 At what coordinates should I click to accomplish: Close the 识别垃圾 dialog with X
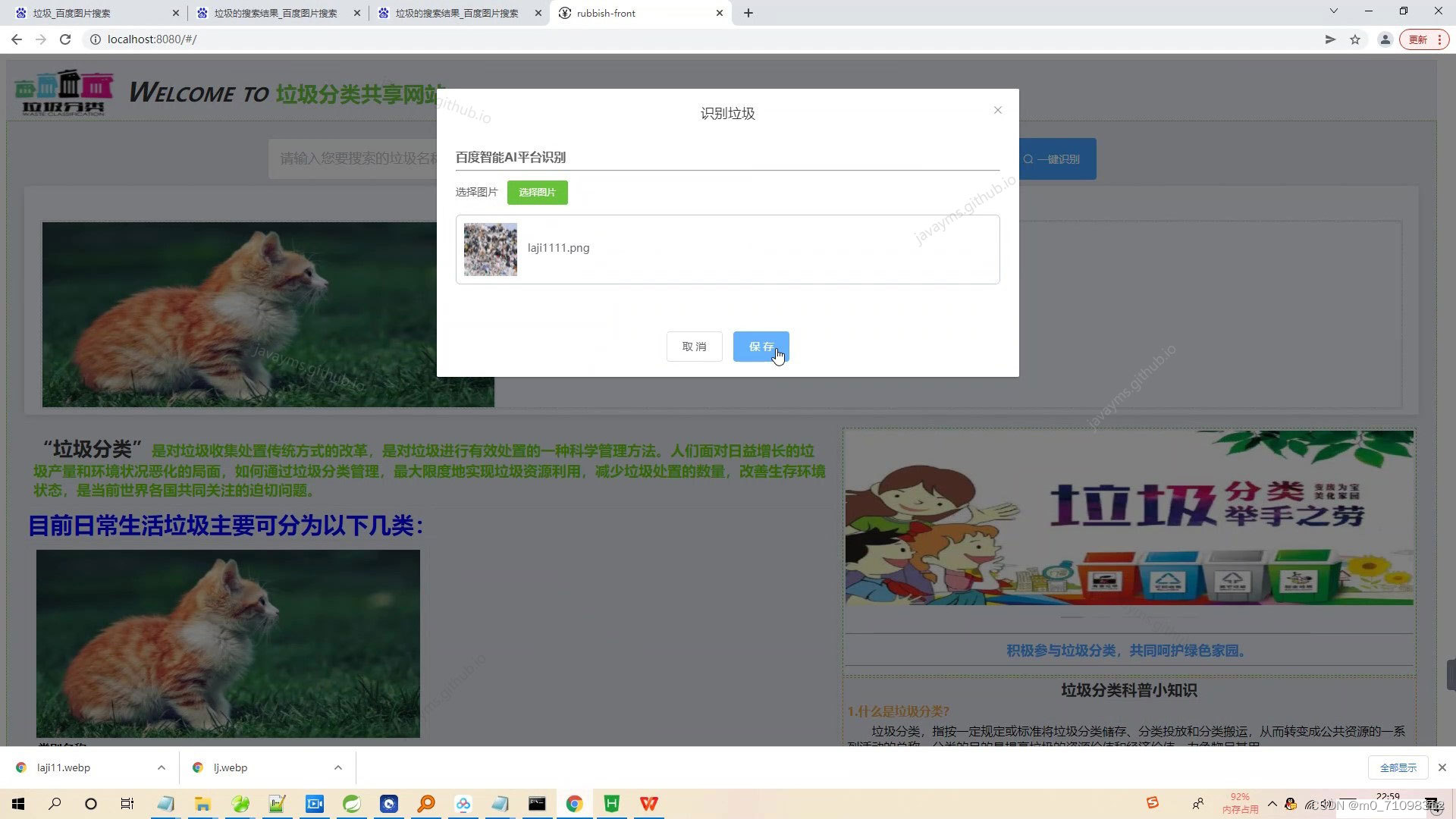click(x=998, y=111)
